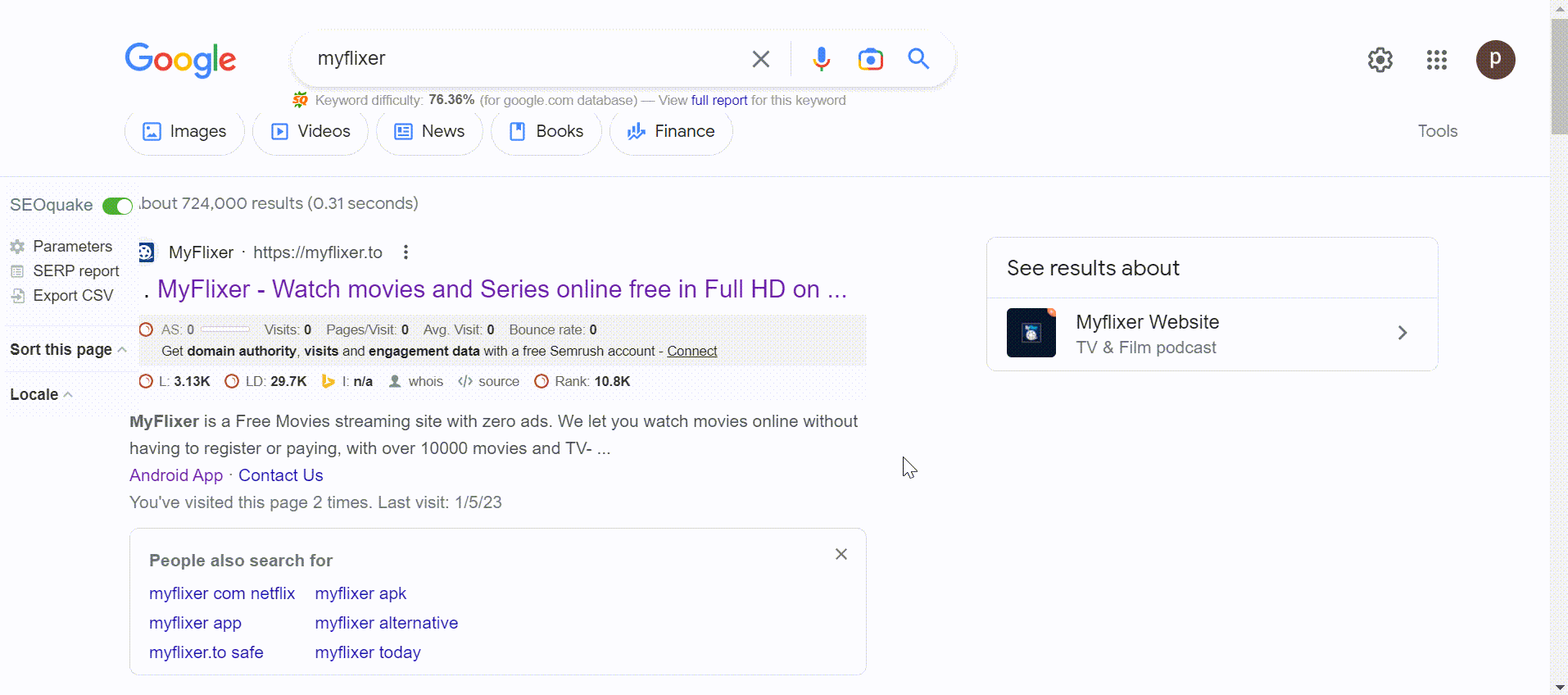1568x695 pixels.
Task: Switch to News results tab
Action: pos(429,131)
